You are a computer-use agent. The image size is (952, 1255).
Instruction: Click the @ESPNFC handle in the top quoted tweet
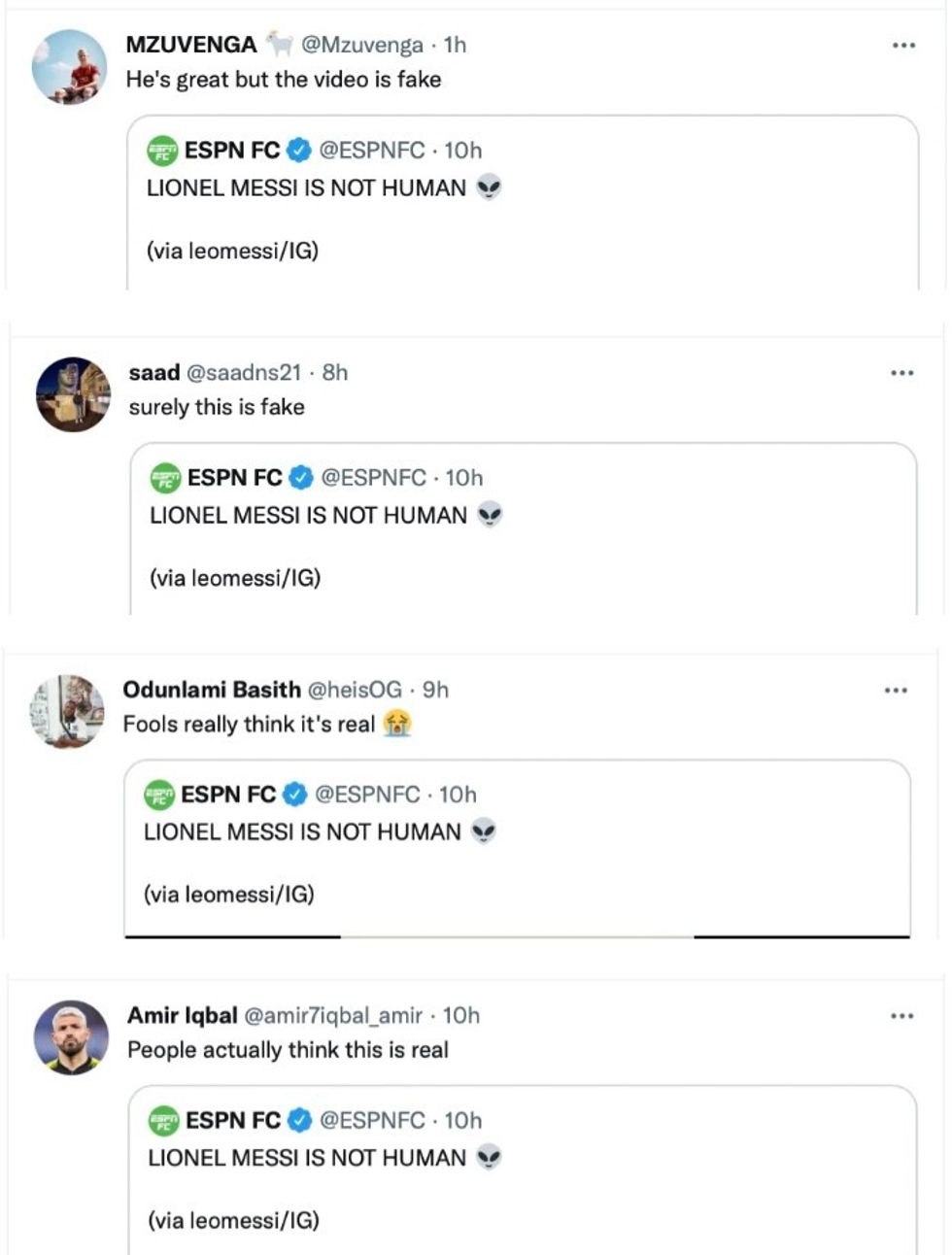(370, 151)
